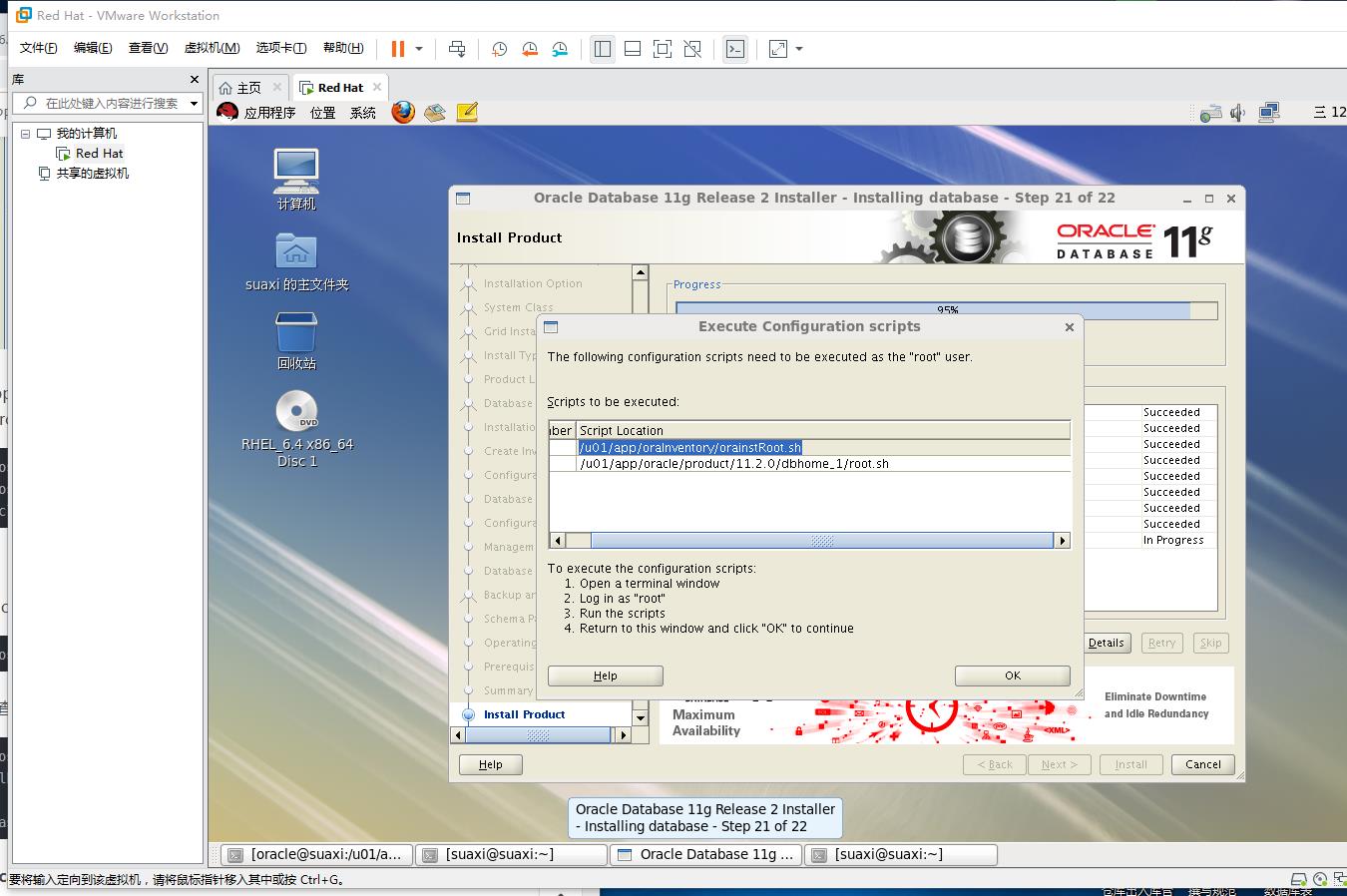This screenshot has height=896, width=1347.
Task: Select Red Hat in the library tree
Action: click(99, 153)
